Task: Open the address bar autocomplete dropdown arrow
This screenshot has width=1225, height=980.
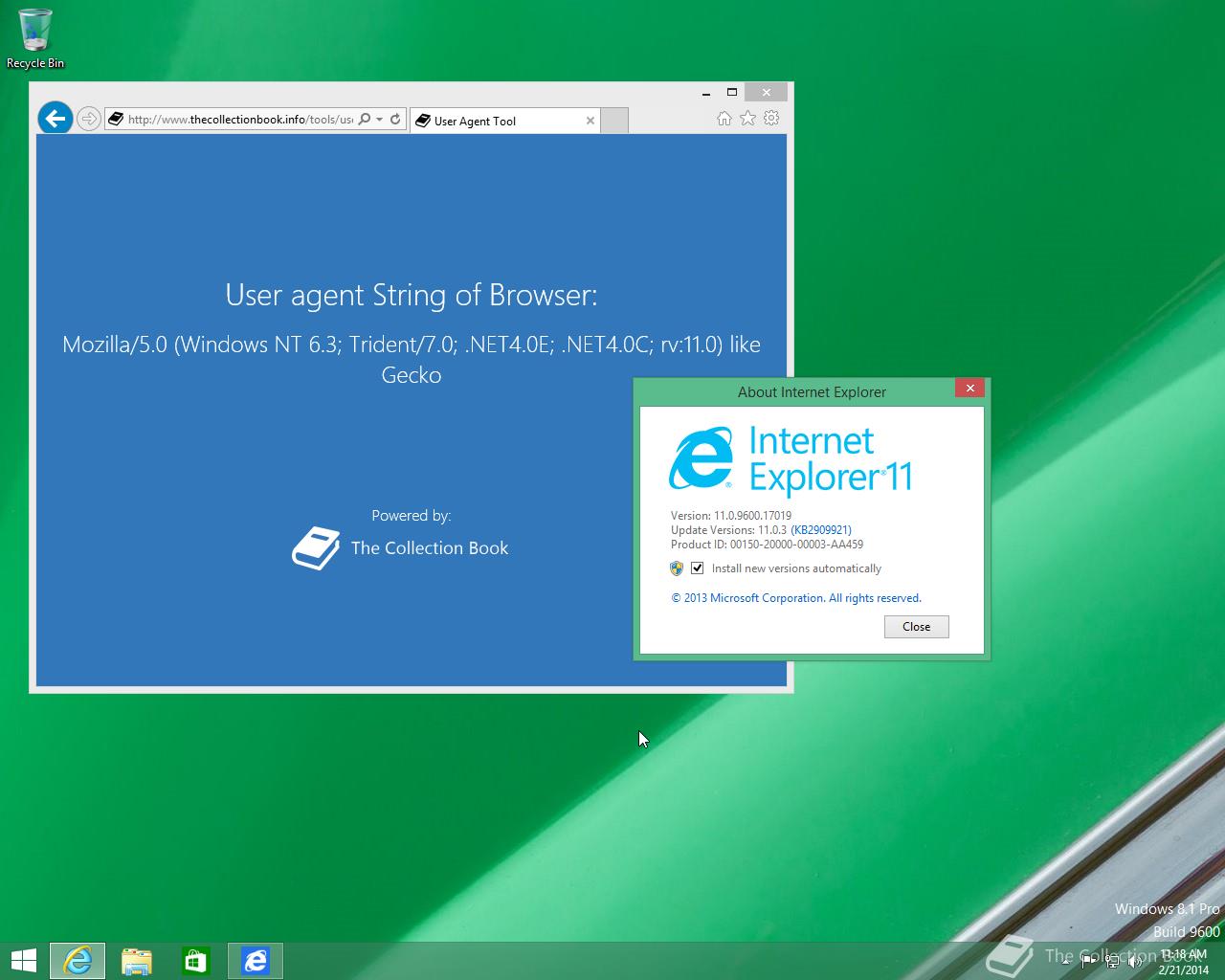Action: point(380,120)
